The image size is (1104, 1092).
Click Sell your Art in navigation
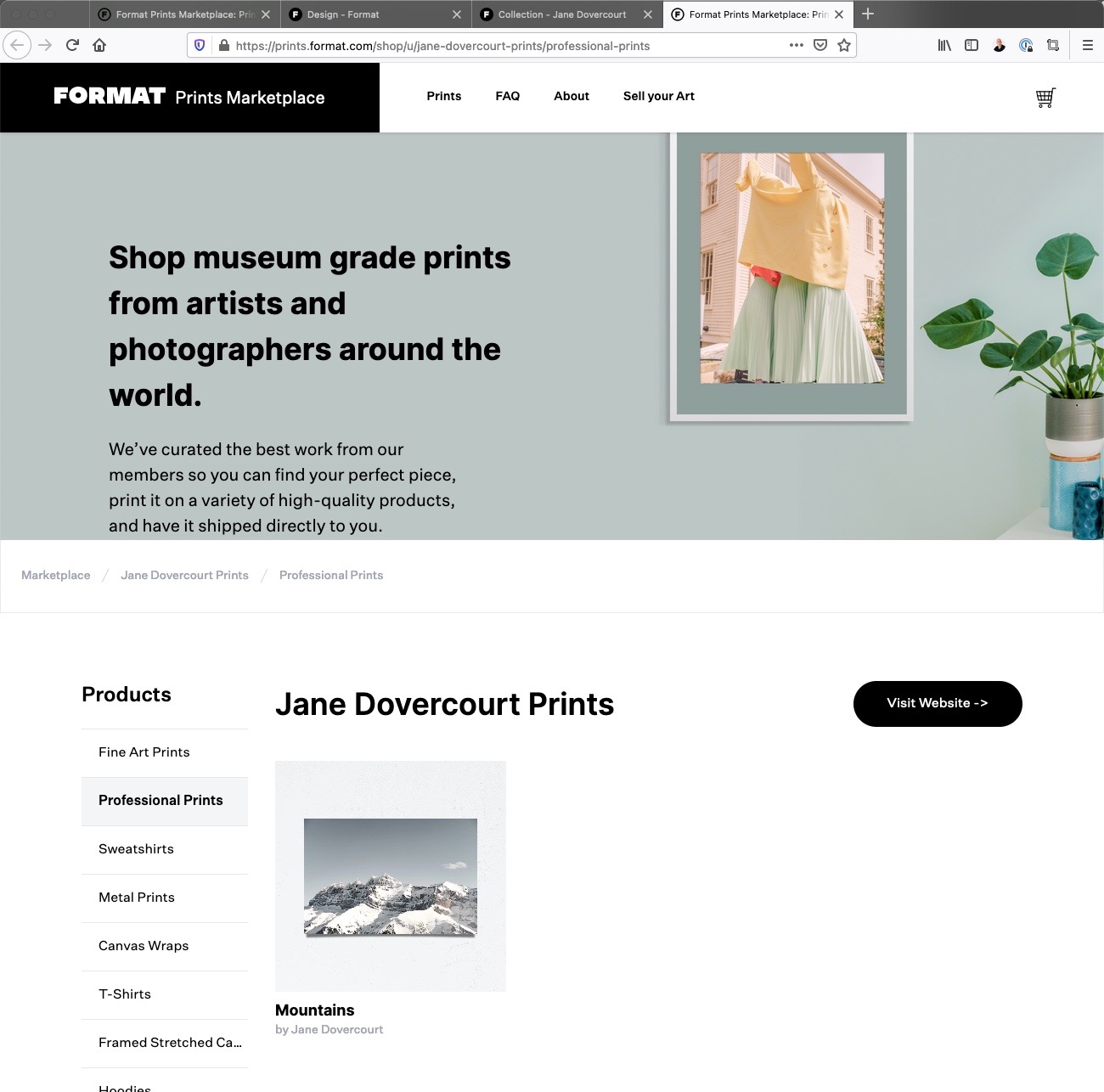pyautogui.click(x=658, y=96)
